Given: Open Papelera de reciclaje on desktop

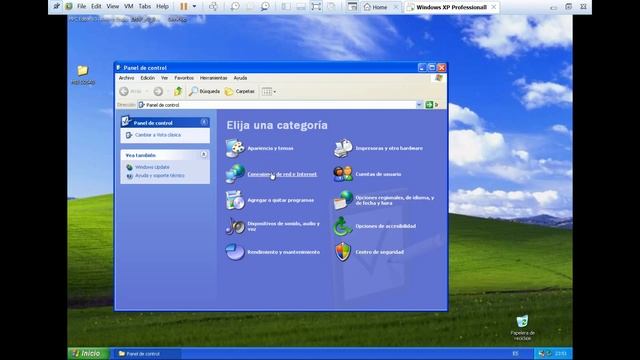Looking at the screenshot, I should pyautogui.click(x=522, y=321).
